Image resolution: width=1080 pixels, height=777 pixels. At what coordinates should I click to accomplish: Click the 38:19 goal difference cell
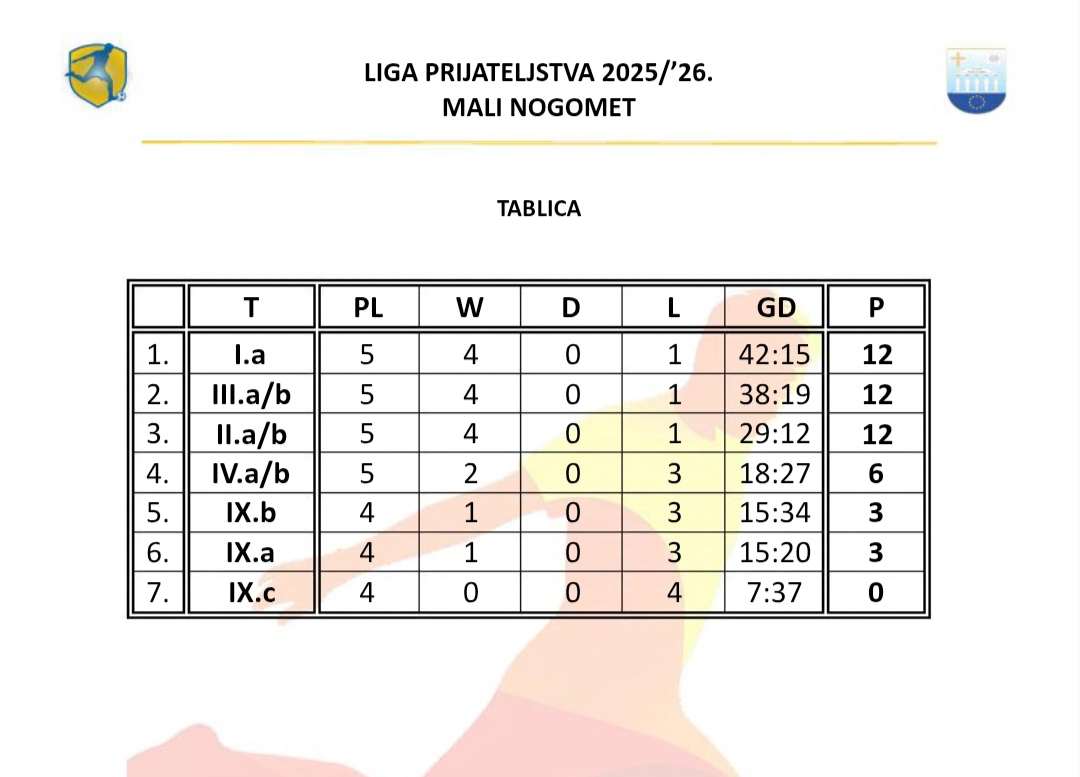point(775,395)
